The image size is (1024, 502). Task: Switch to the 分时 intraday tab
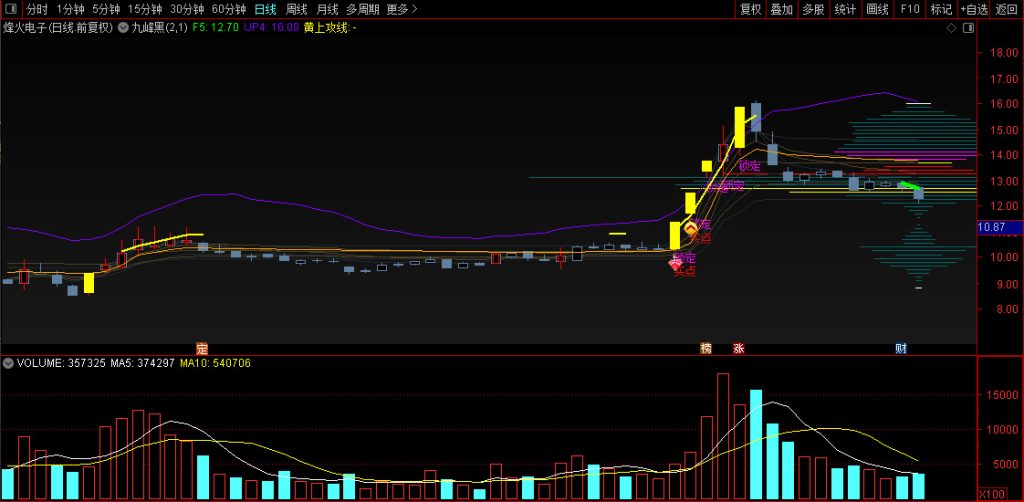[37, 10]
